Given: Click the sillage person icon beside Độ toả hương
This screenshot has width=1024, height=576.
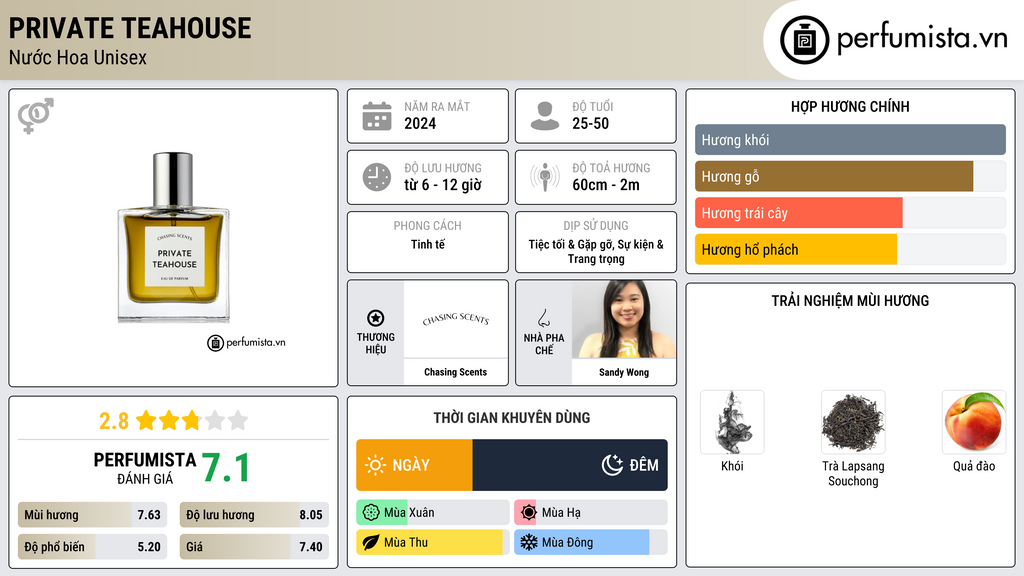Looking at the screenshot, I should [x=545, y=177].
